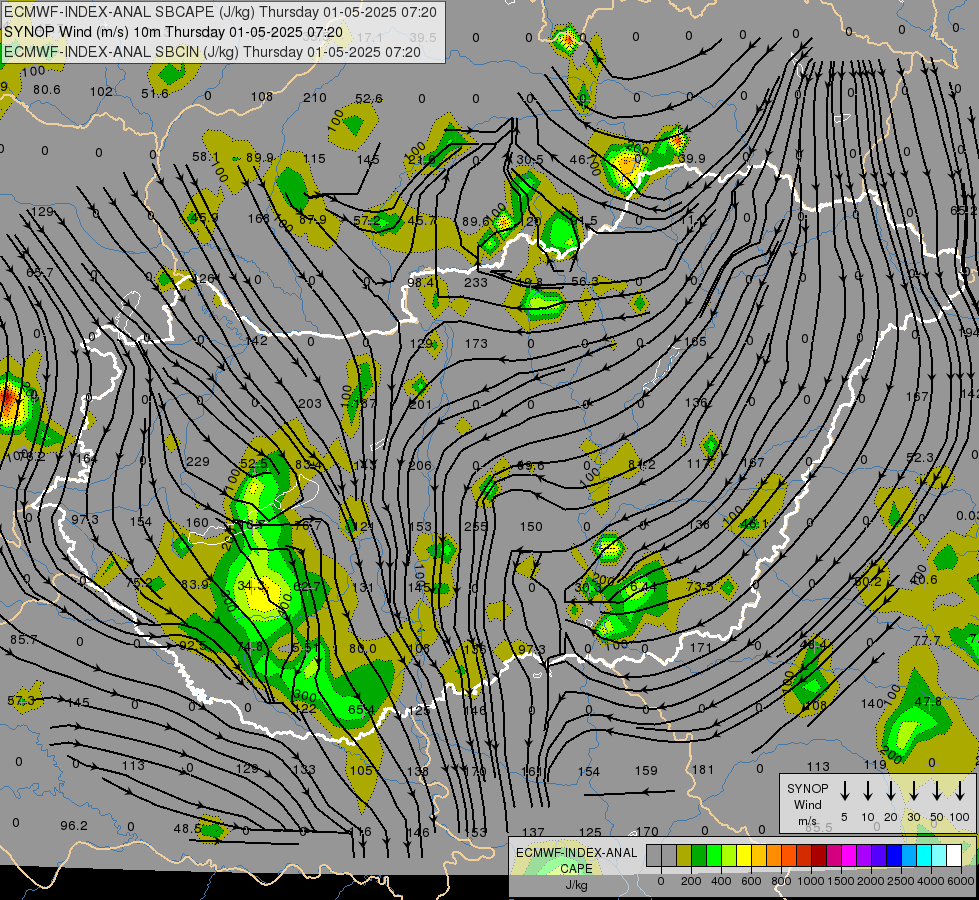Click the map value '171'
Viewport: 979px width, 900px height.
[x=701, y=648]
